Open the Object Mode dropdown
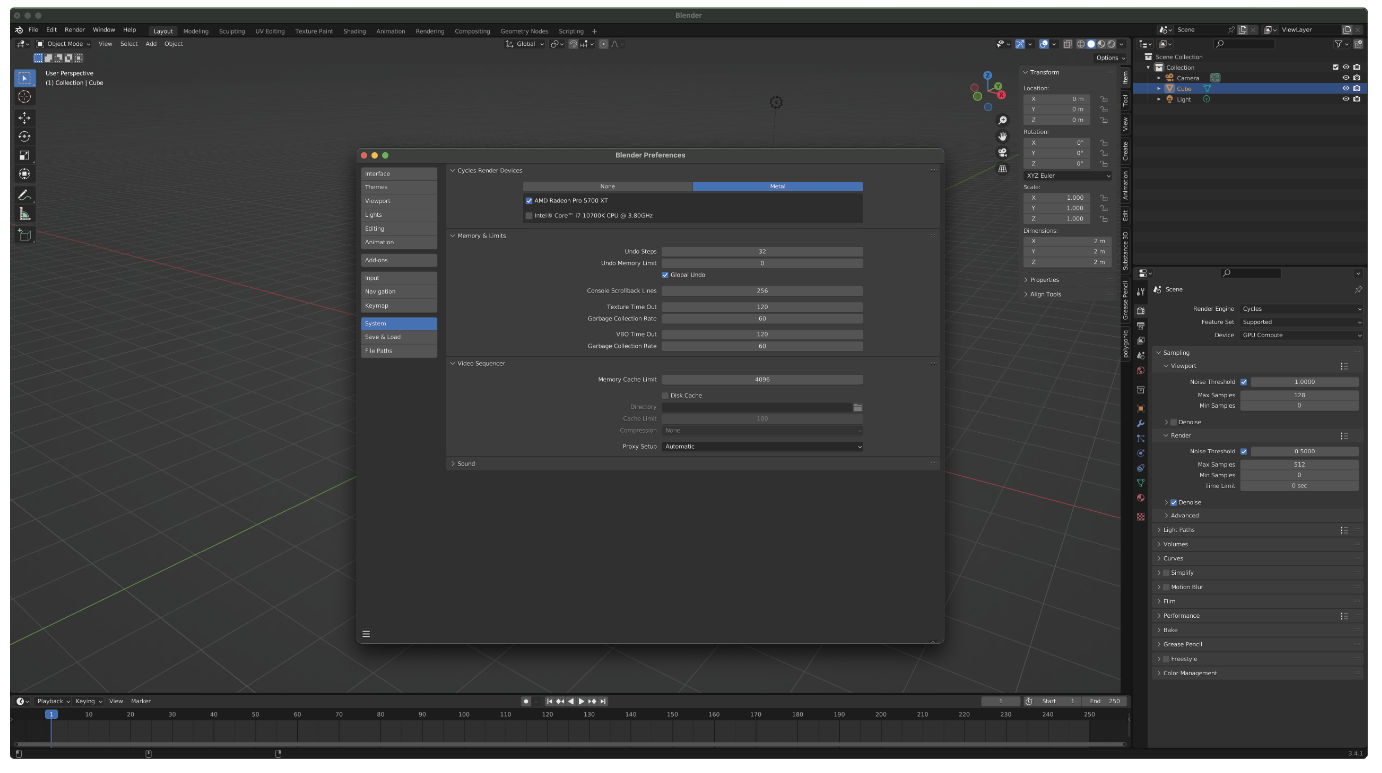 click(x=65, y=44)
